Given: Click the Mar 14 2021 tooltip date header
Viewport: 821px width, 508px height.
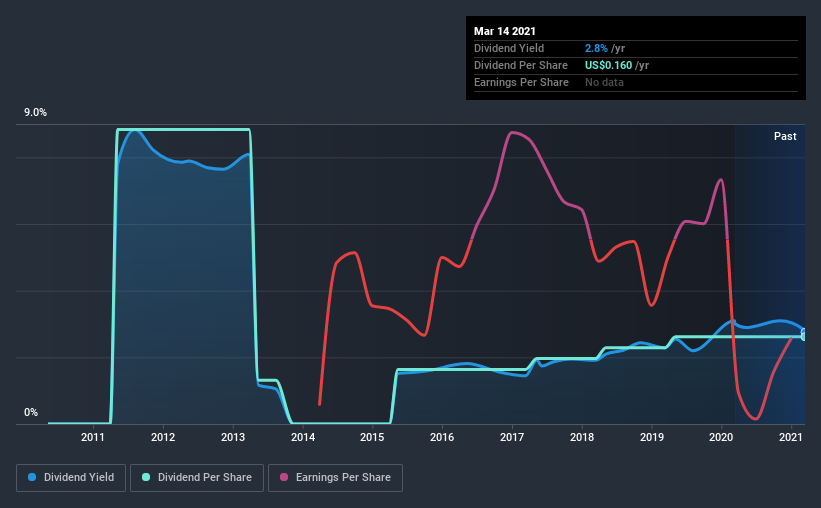Looking at the screenshot, I should click(505, 31).
